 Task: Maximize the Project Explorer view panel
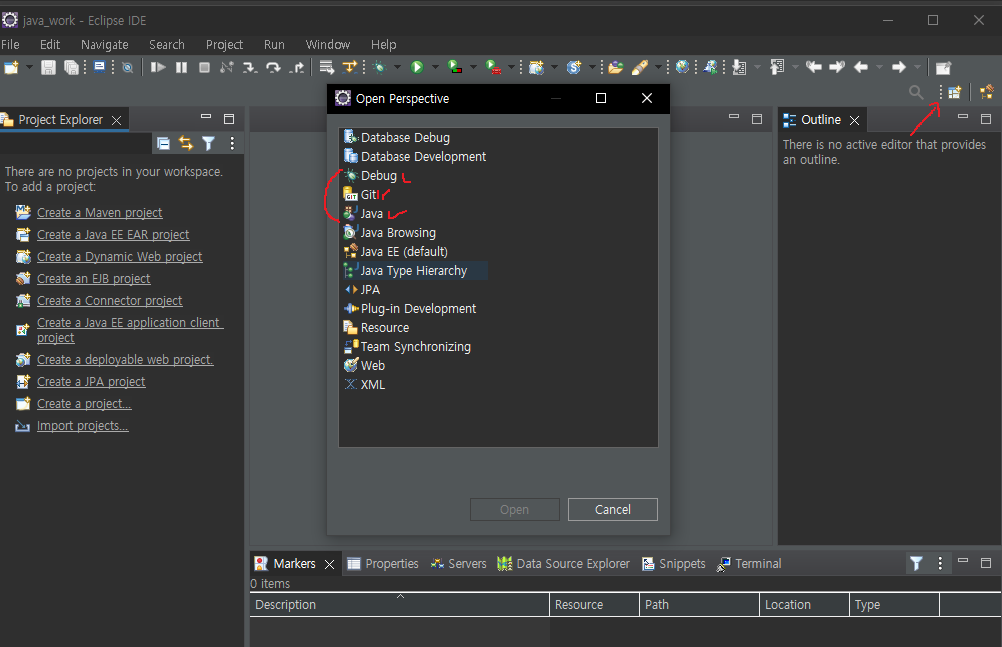(x=229, y=119)
